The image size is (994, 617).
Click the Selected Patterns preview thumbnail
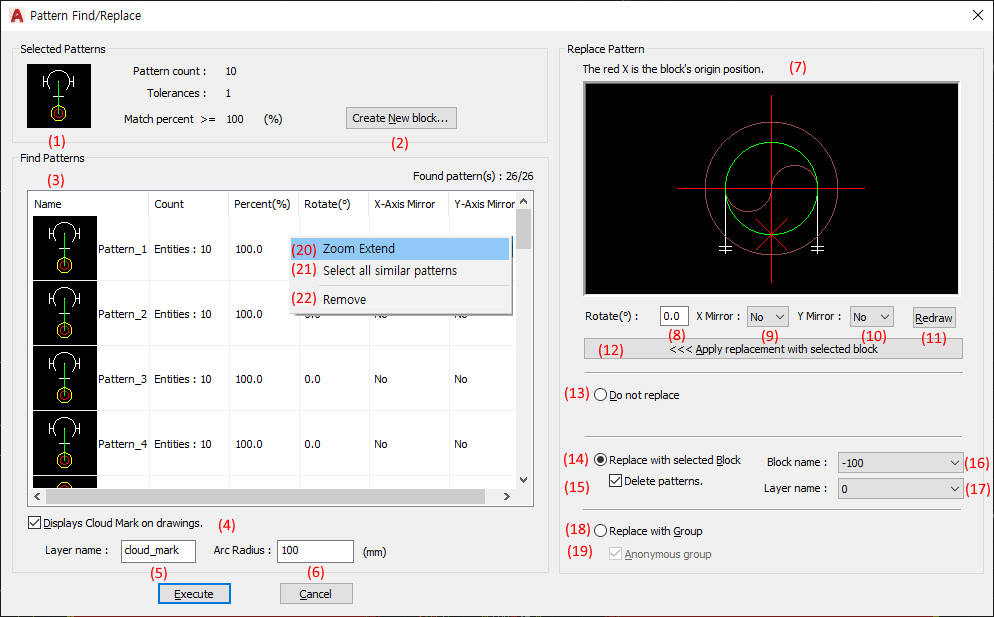[x=59, y=96]
